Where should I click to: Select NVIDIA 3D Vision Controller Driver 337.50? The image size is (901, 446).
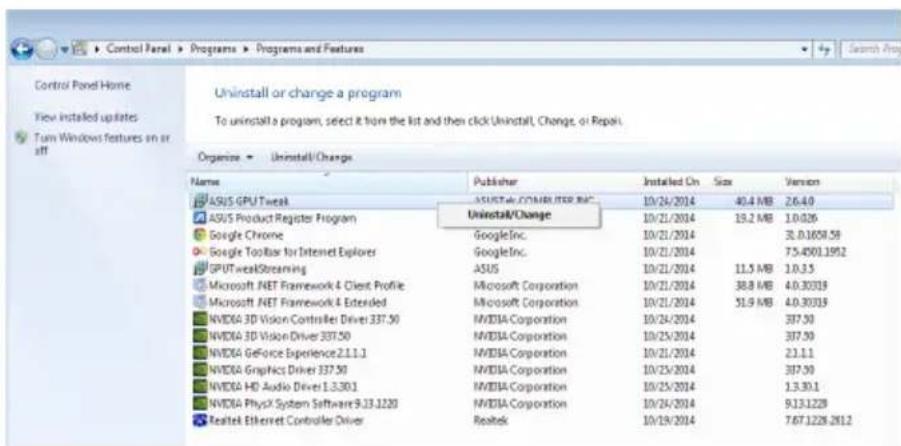point(303,320)
